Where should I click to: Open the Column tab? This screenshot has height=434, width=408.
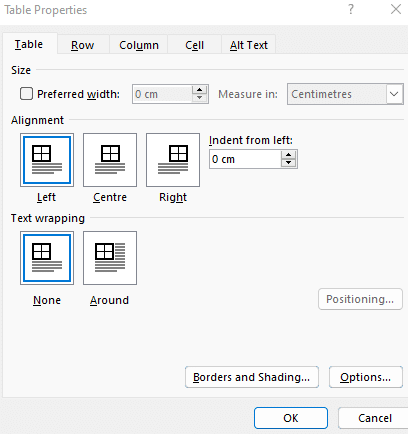(x=139, y=45)
